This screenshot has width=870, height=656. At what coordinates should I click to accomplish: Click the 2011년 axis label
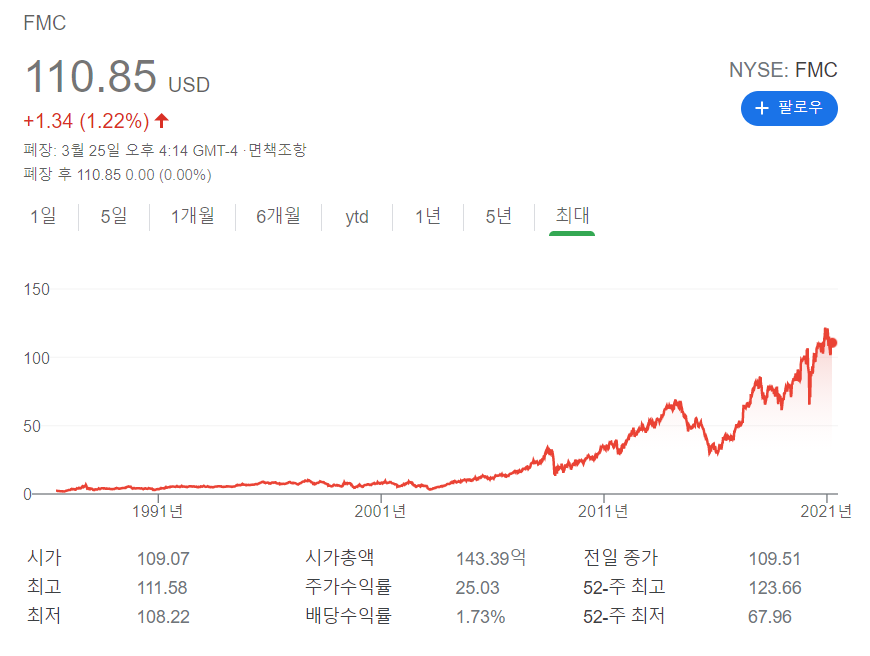tap(603, 512)
